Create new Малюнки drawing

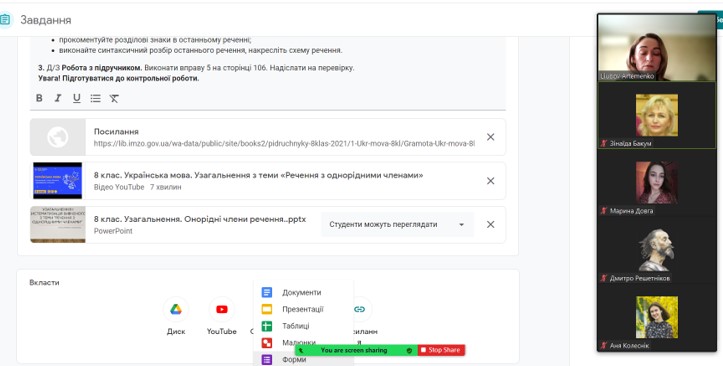click(303, 342)
